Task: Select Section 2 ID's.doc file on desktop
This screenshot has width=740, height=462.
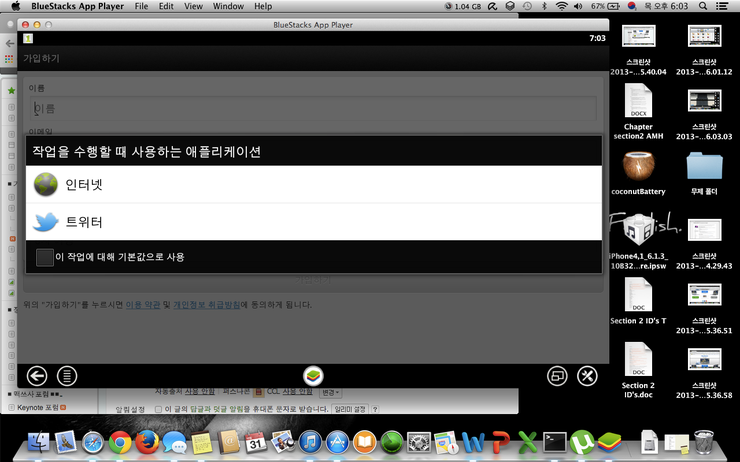Action: (638, 359)
